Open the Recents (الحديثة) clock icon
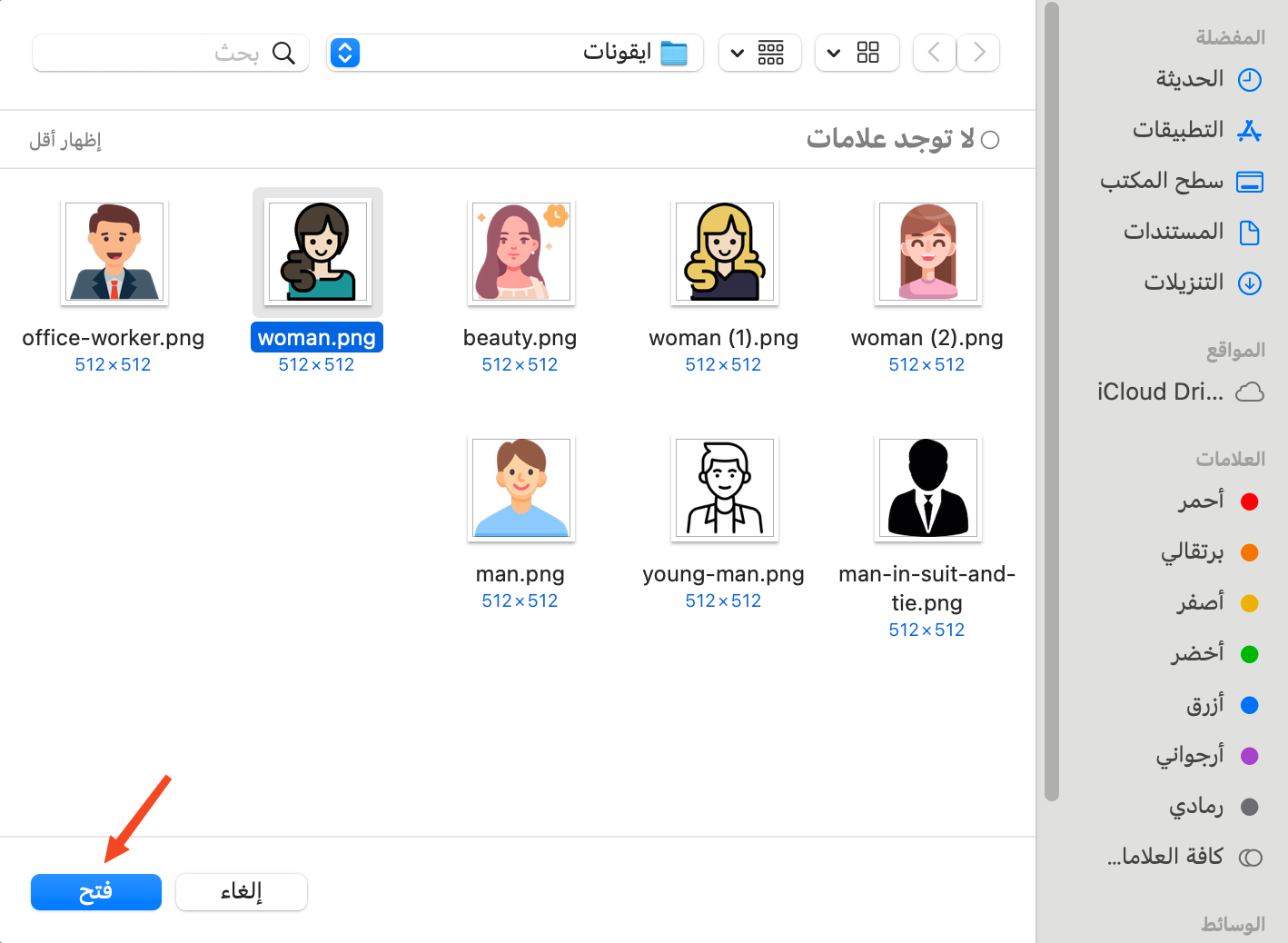Viewport: 1288px width, 943px height. (x=1250, y=80)
